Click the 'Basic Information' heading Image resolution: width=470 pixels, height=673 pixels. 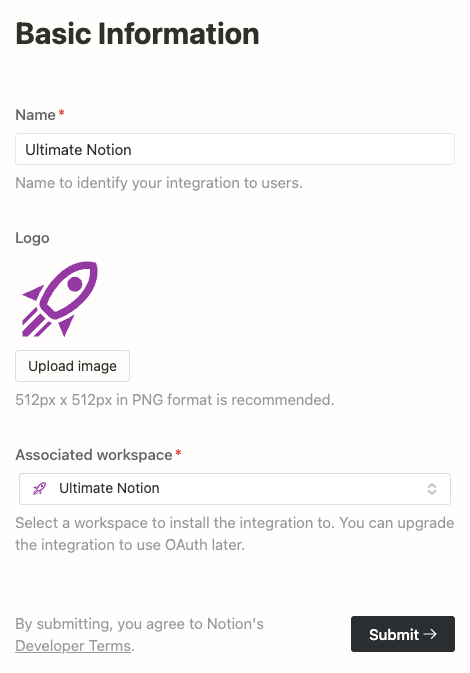click(x=137, y=33)
